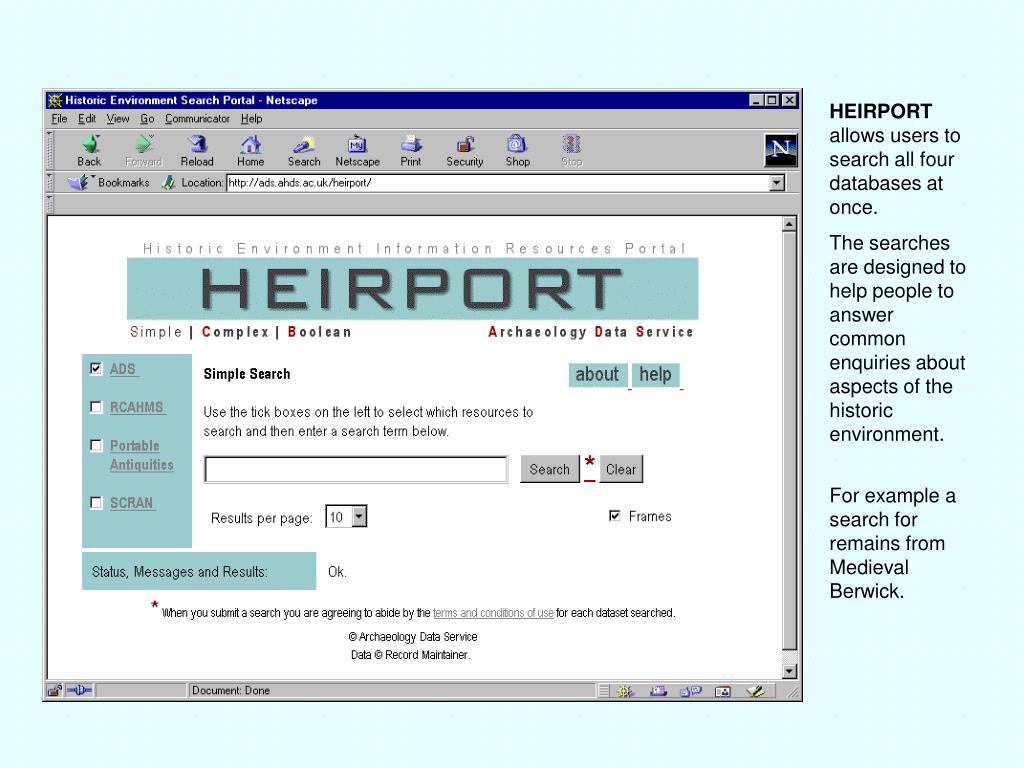Open the Security toolbar icon
Viewport: 1024px width, 768px height.
[x=464, y=151]
